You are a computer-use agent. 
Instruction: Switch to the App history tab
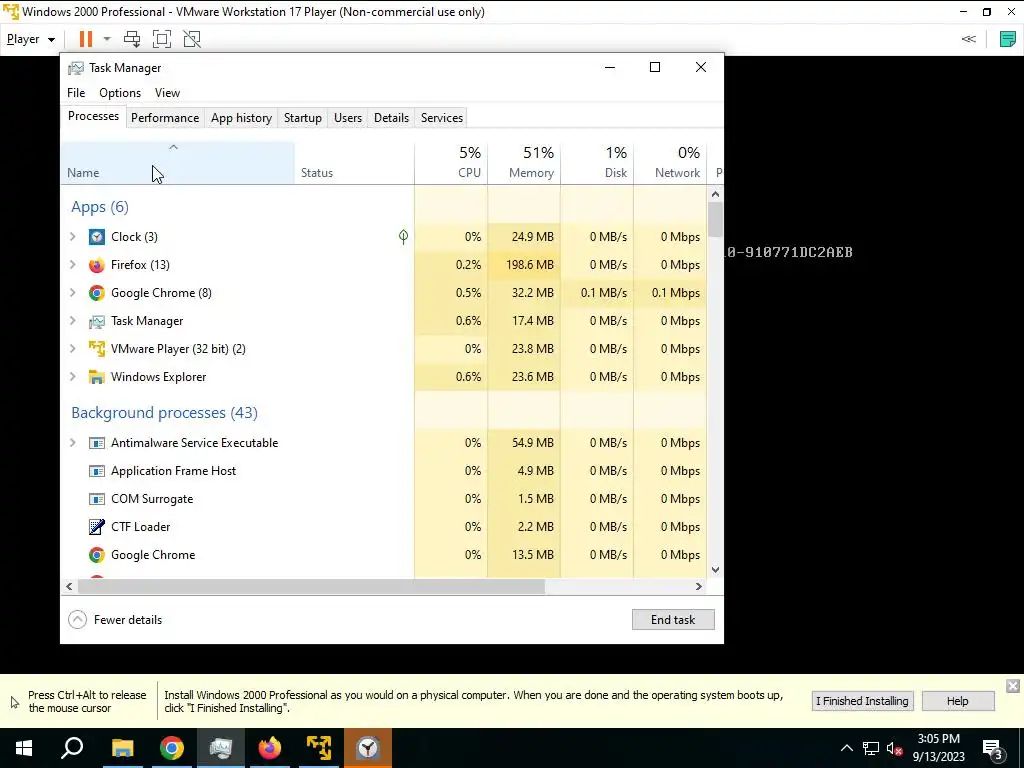[x=241, y=118]
